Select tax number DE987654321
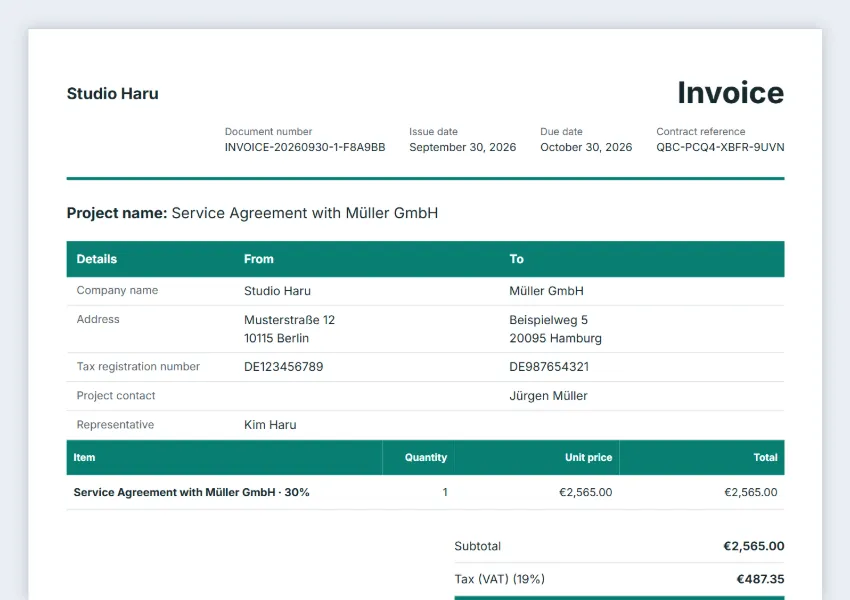This screenshot has height=600, width=850. (x=549, y=367)
